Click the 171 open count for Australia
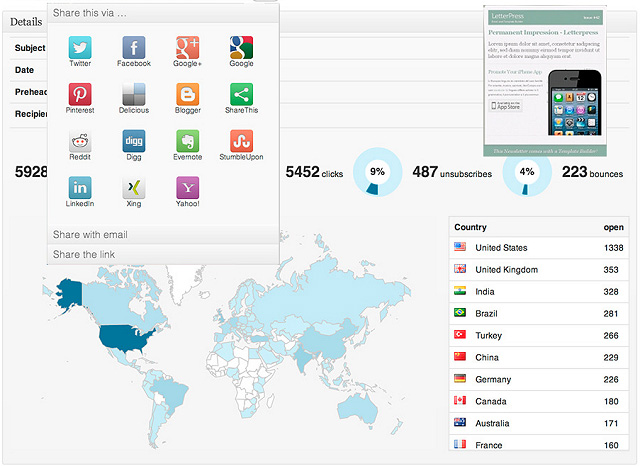 (x=611, y=424)
